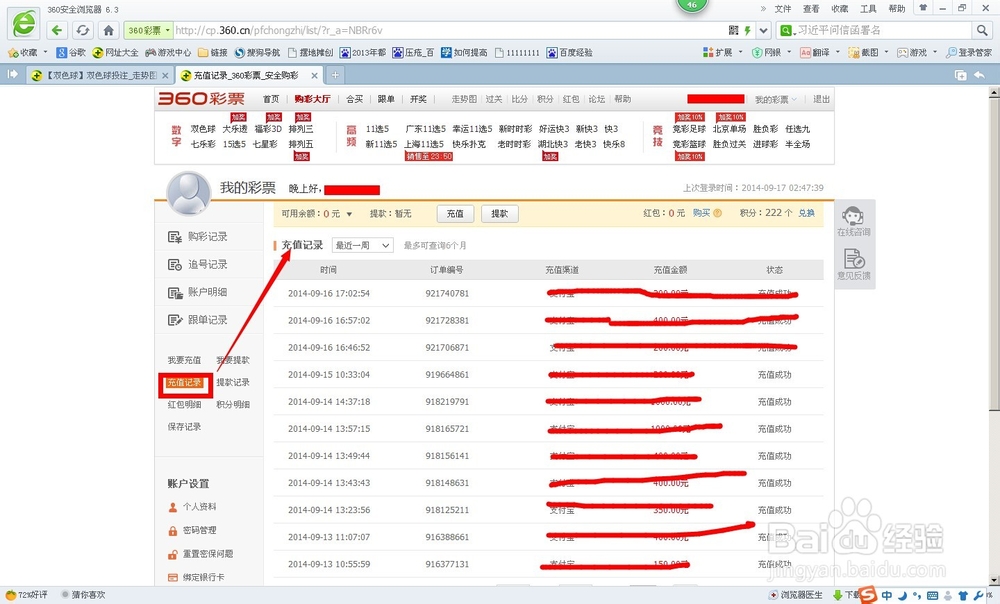Click 意见反馈 feedback icon
This screenshot has height=604, width=1000.
853,264
